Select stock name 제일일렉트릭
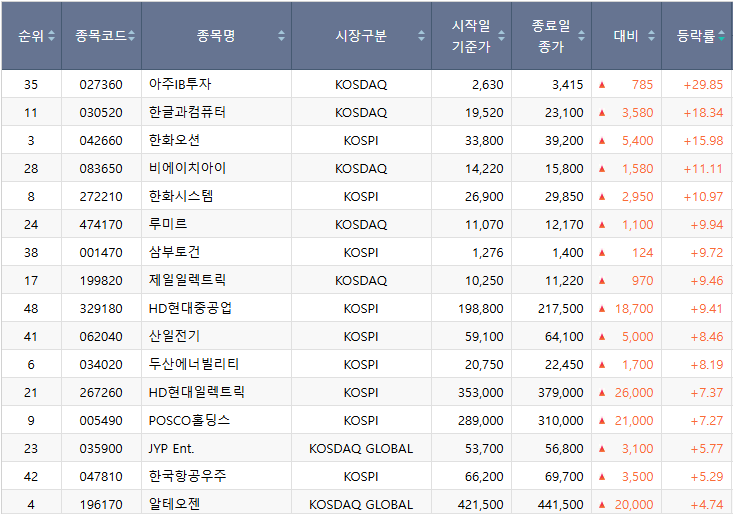Image resolution: width=733 pixels, height=514 pixels. [187, 280]
